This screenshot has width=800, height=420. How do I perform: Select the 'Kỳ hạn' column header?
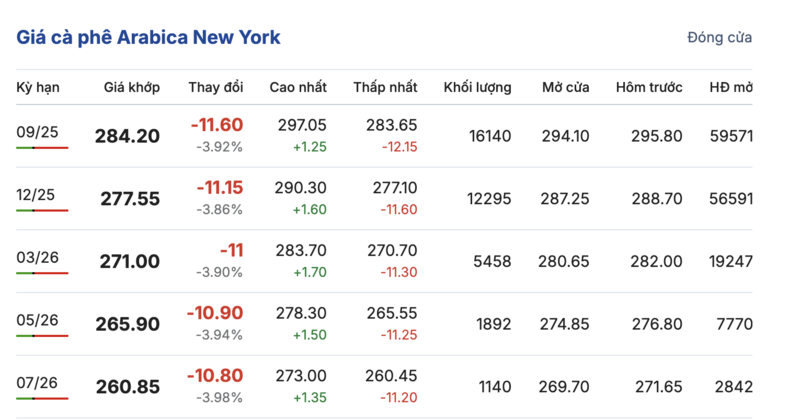pyautogui.click(x=38, y=87)
